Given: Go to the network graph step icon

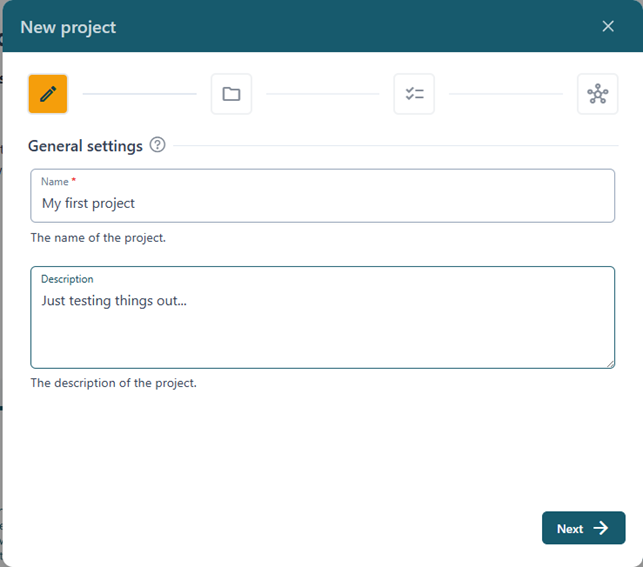Looking at the screenshot, I should pyautogui.click(x=597, y=94).
